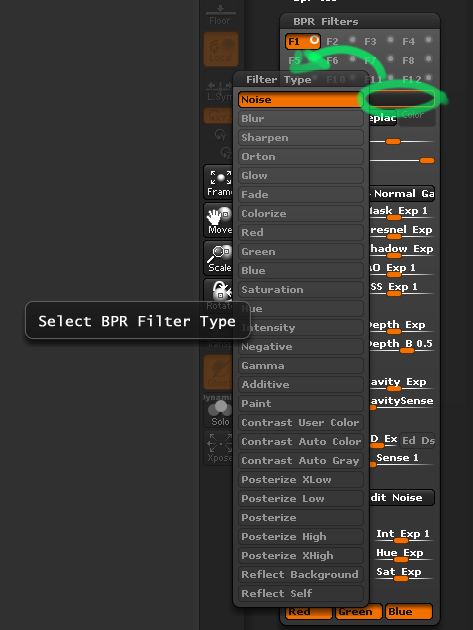
Task: Choose Saturation filter type
Action: pyautogui.click(x=301, y=290)
